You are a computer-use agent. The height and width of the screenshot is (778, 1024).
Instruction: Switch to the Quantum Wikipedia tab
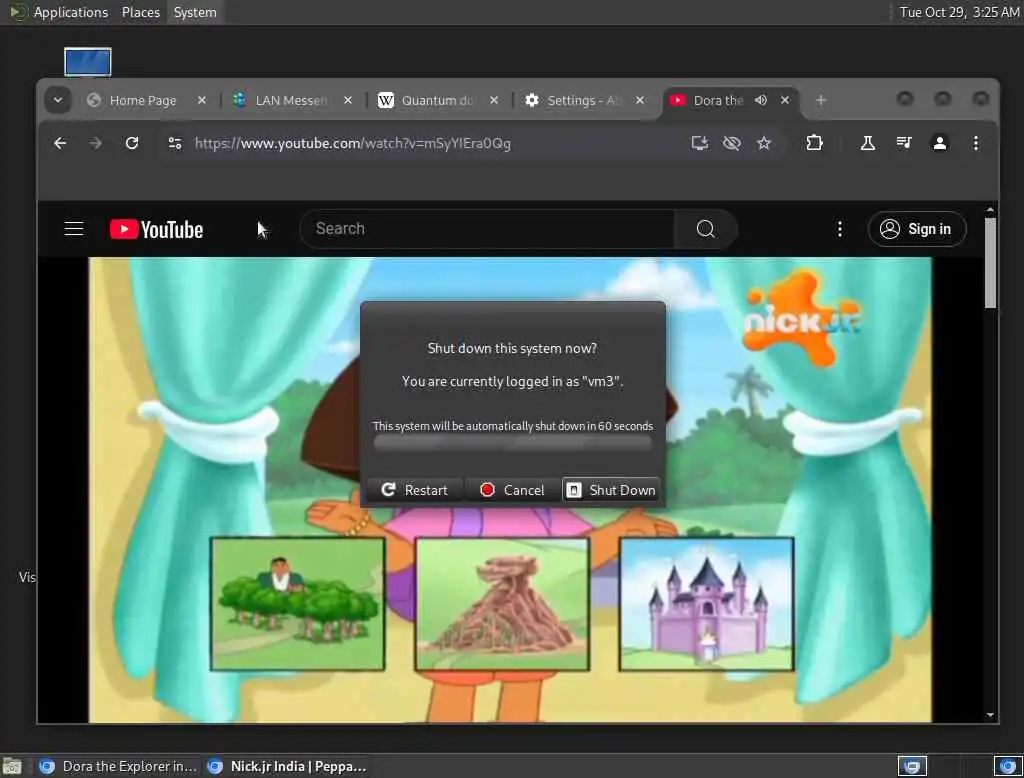(x=436, y=101)
